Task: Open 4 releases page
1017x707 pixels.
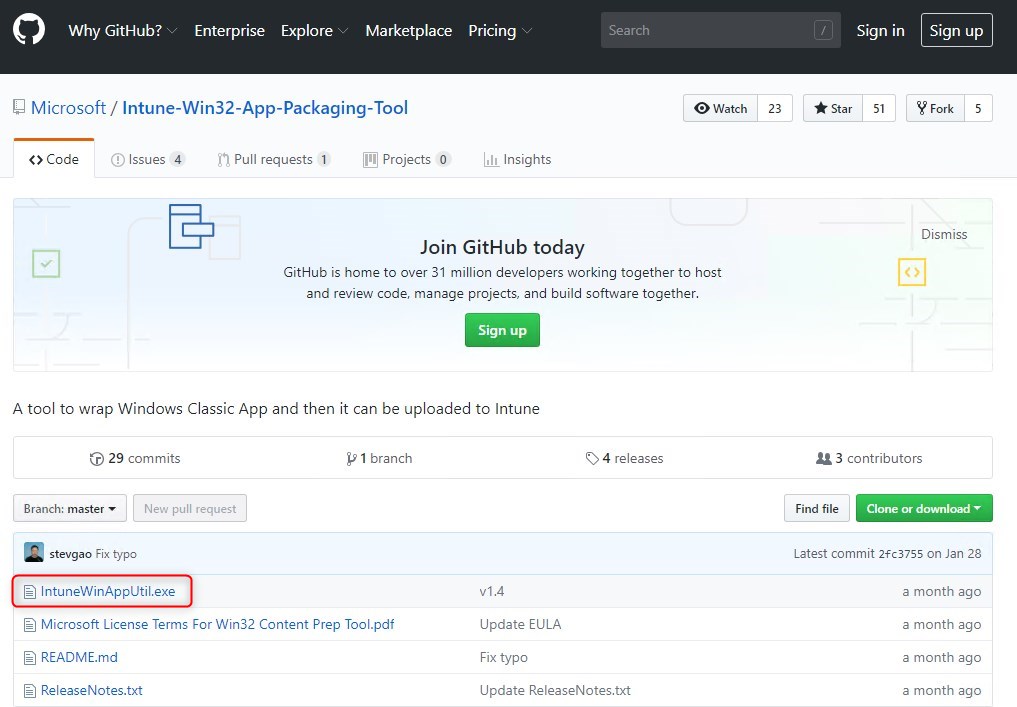Action: click(x=624, y=458)
